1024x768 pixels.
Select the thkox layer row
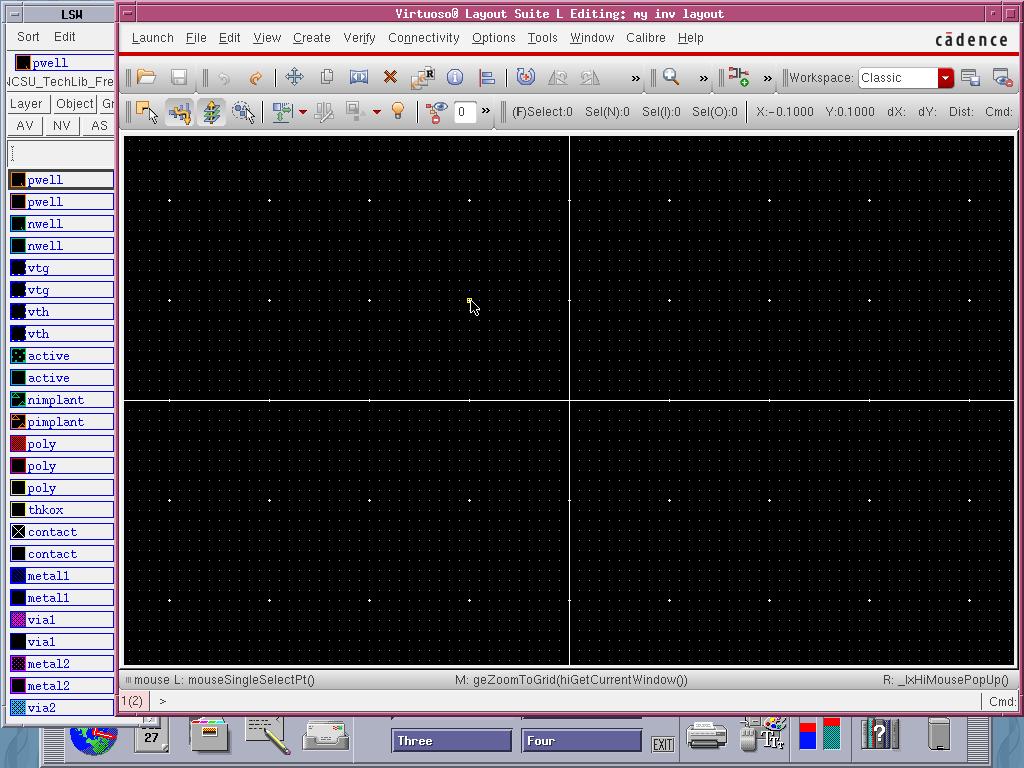tap(62, 509)
